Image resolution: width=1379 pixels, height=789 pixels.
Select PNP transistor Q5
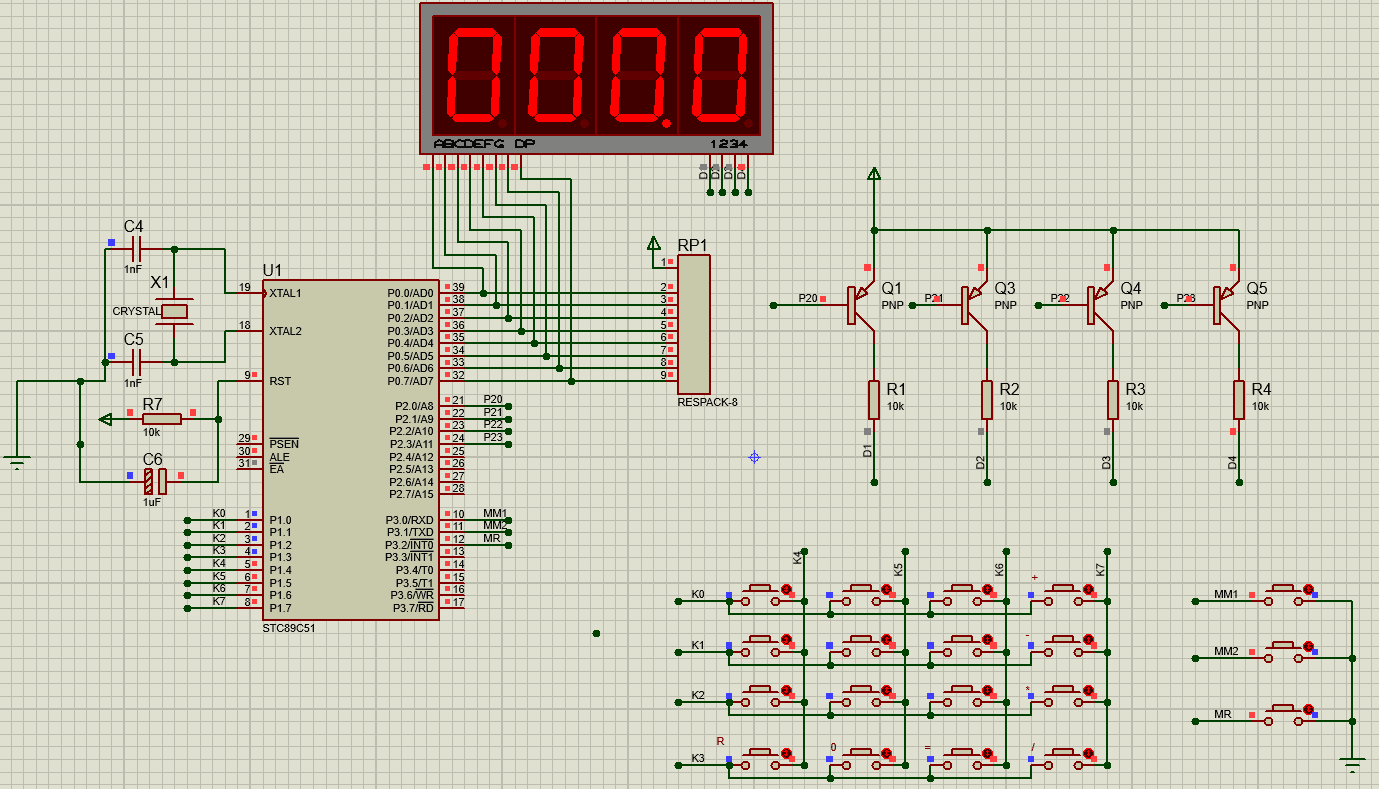(x=1226, y=305)
